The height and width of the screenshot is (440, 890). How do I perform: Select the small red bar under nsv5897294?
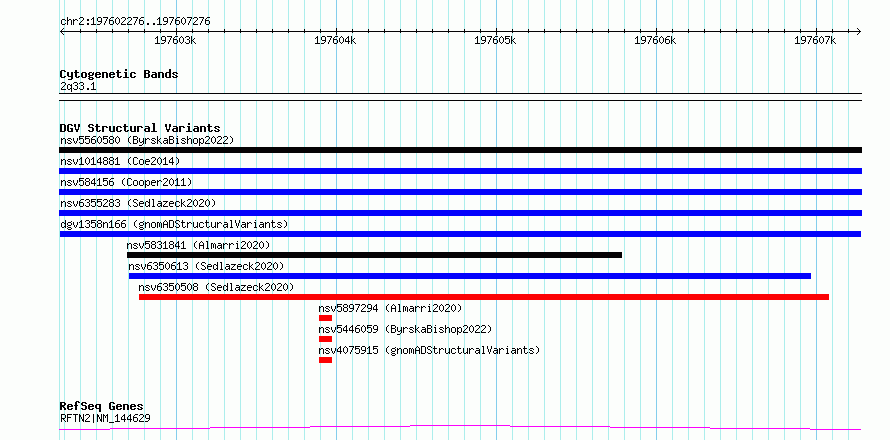click(x=325, y=318)
